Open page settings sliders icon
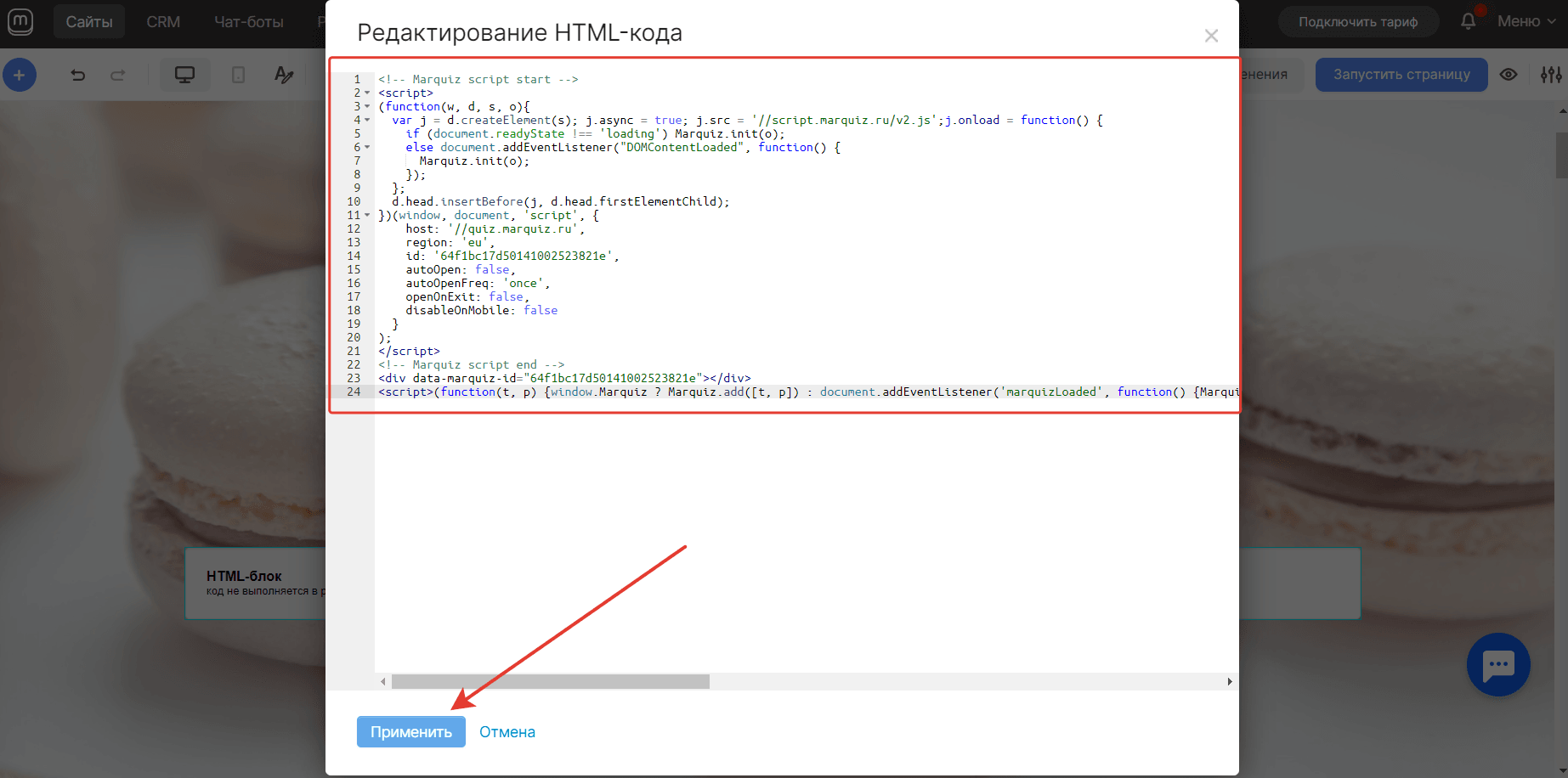This screenshot has height=778, width=1568. tap(1551, 75)
